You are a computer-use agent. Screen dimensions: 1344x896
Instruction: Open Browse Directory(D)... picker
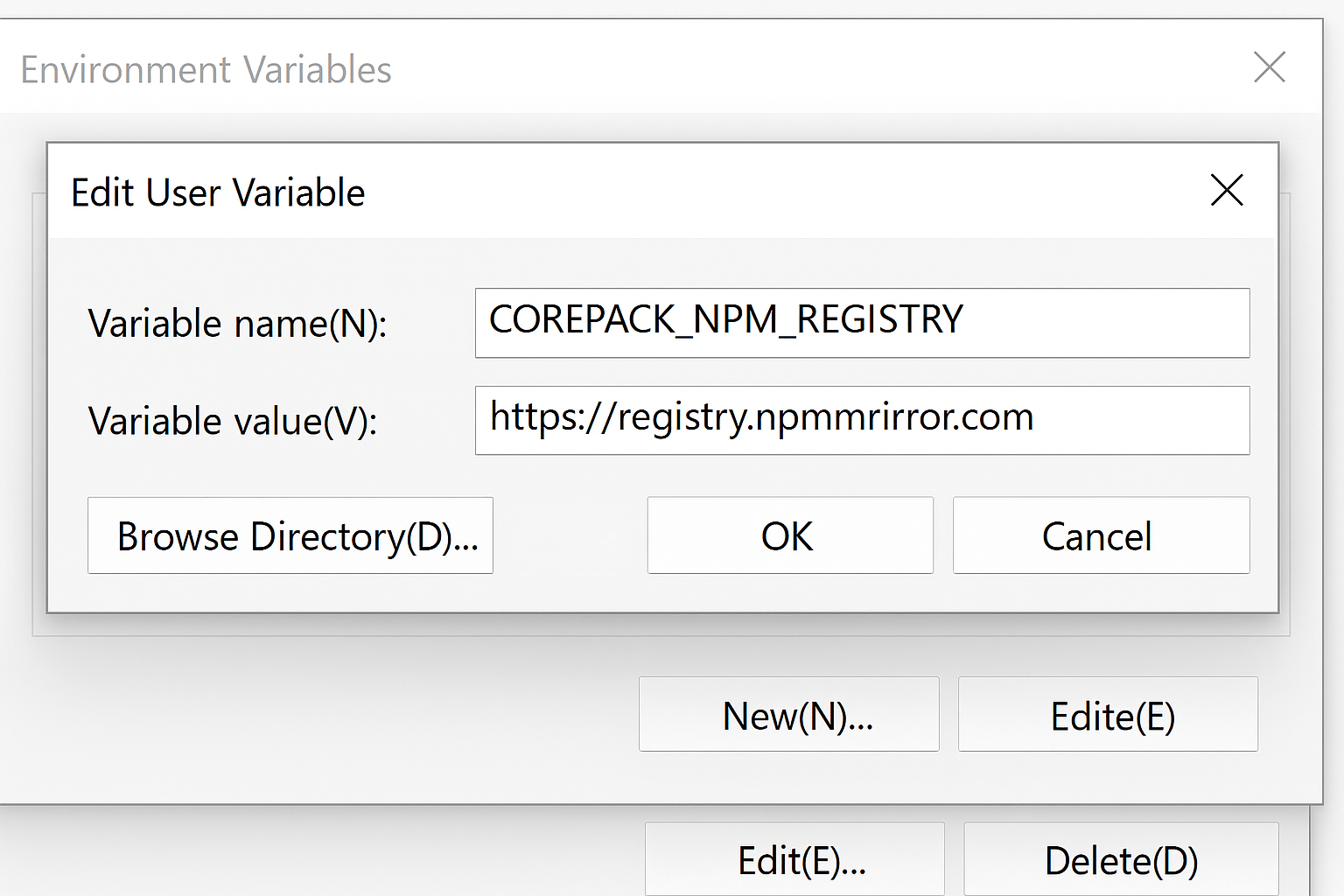(x=290, y=535)
